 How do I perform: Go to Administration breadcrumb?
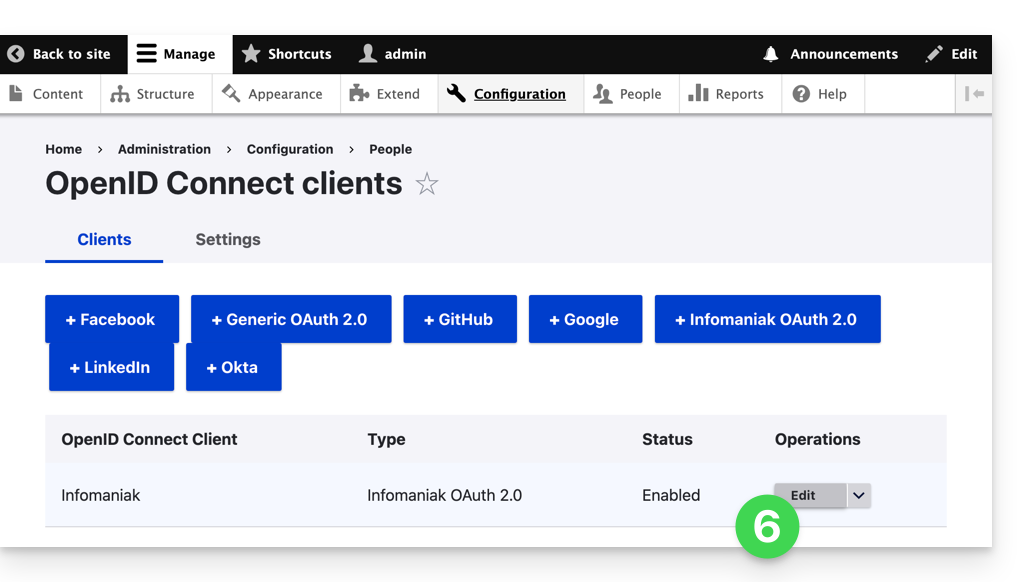point(164,149)
